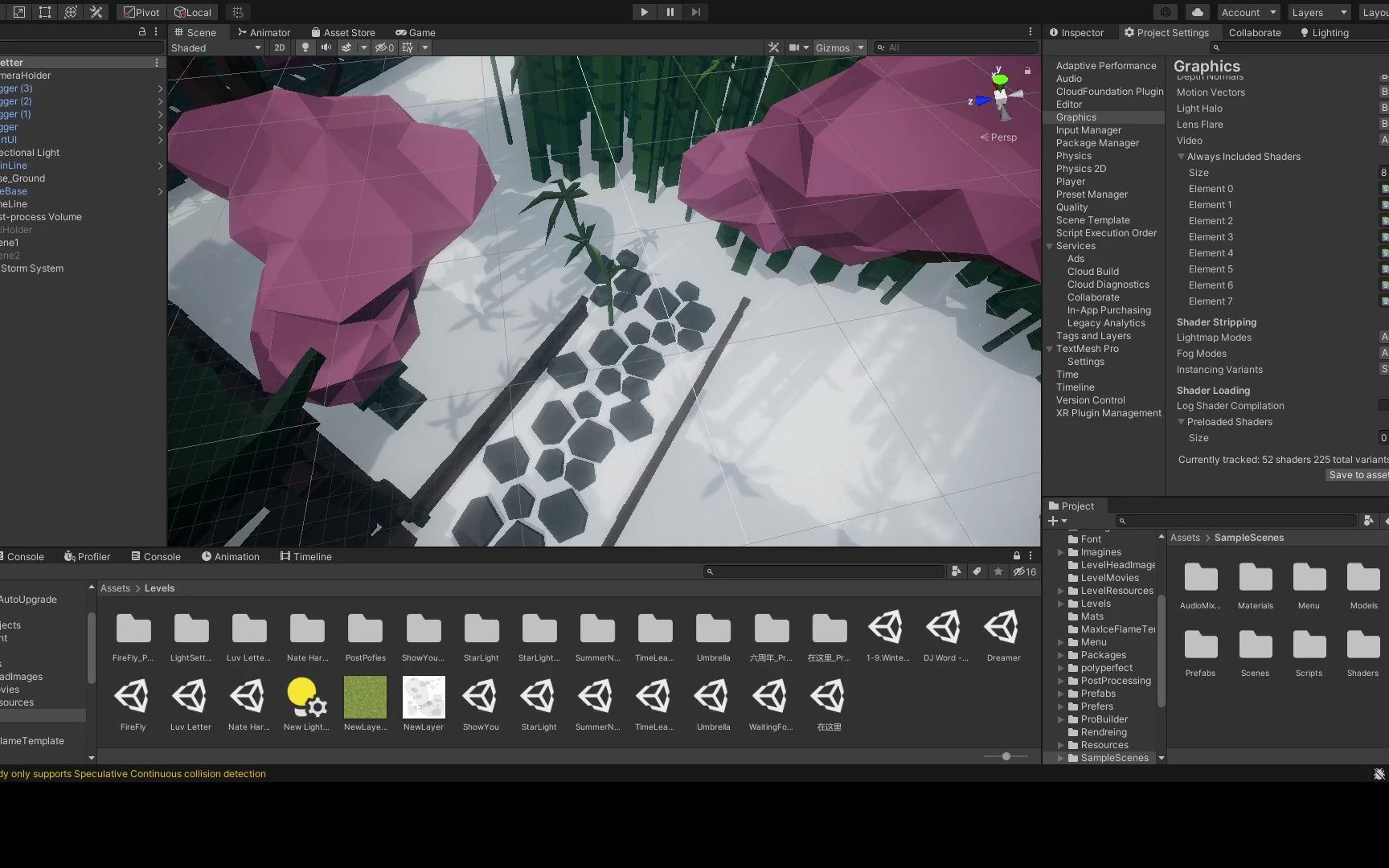Expand the ProBuilder folder in tree

(x=1060, y=719)
